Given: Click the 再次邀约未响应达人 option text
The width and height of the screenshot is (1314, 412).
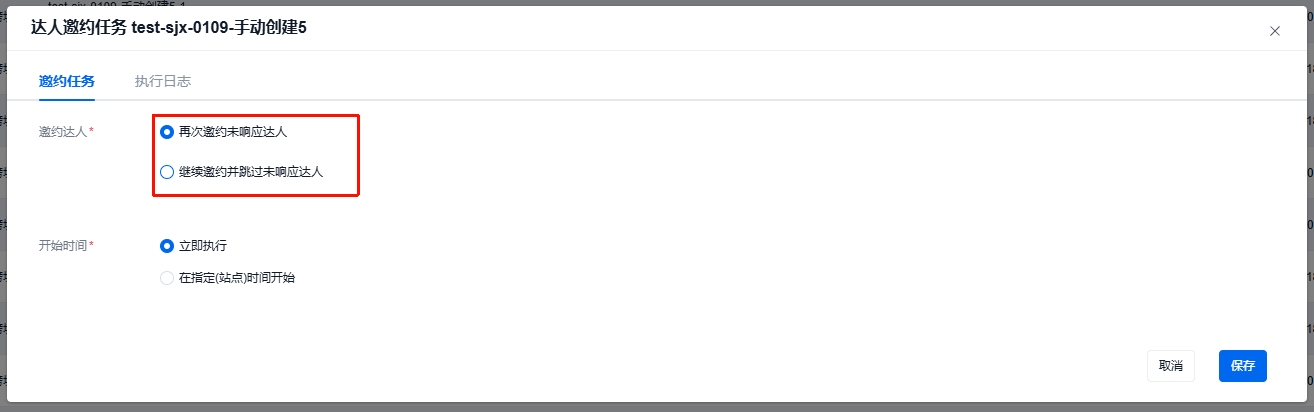Looking at the screenshot, I should 233,132.
